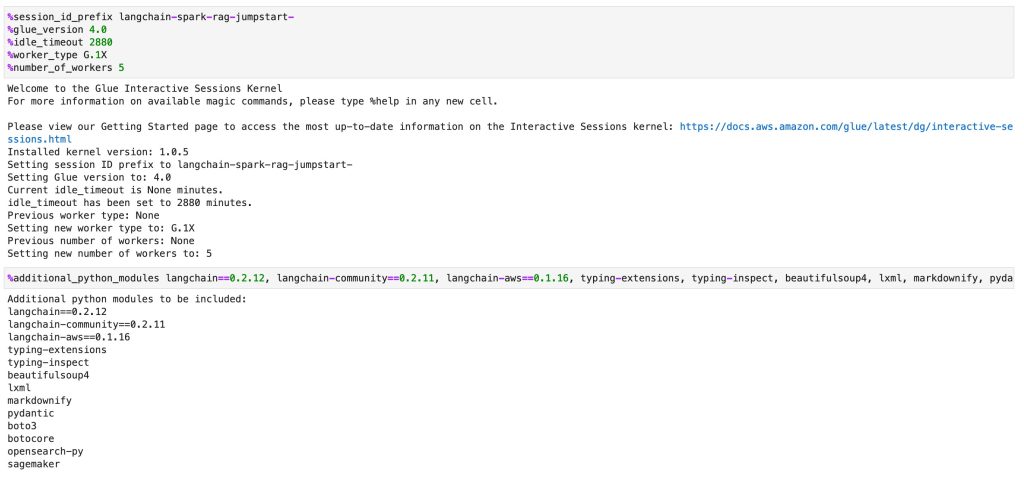
Task: Click 'Setting new number of workers to: 5'
Action: click(110, 254)
